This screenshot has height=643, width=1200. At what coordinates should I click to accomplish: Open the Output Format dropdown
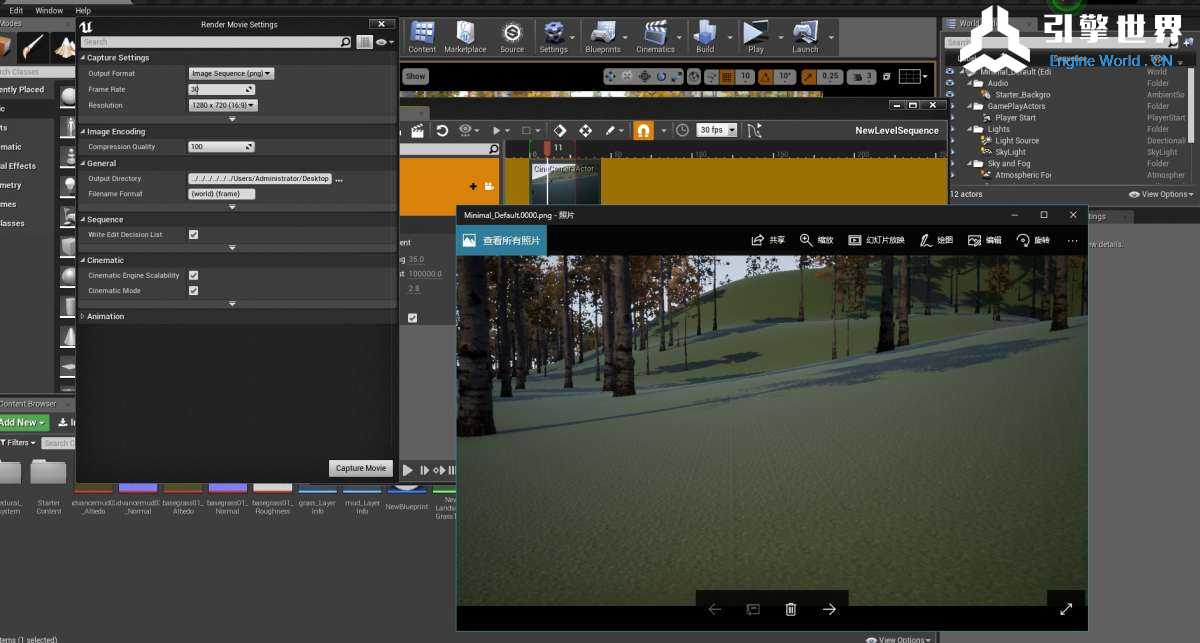pyautogui.click(x=231, y=73)
